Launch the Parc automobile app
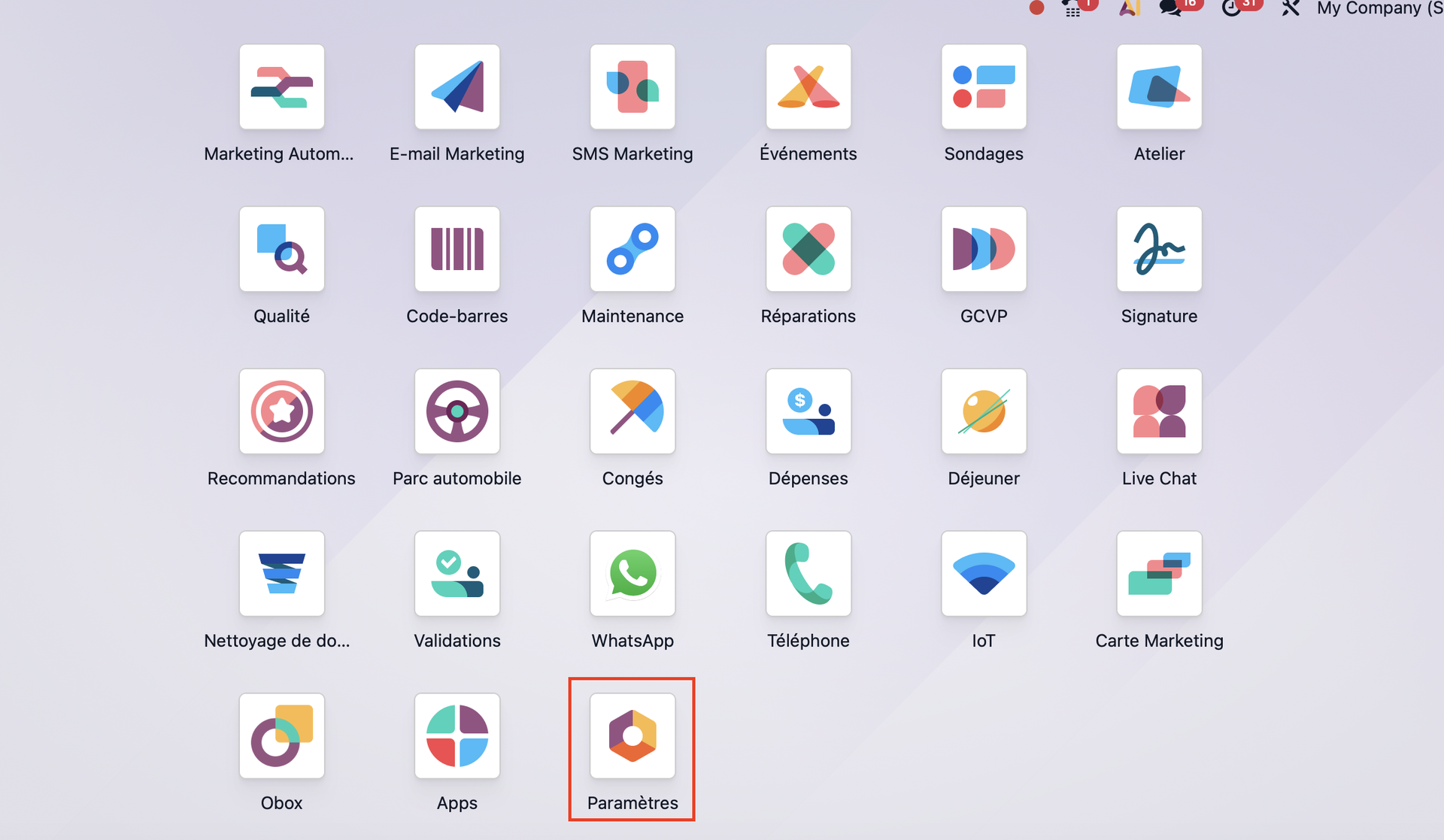 (457, 411)
